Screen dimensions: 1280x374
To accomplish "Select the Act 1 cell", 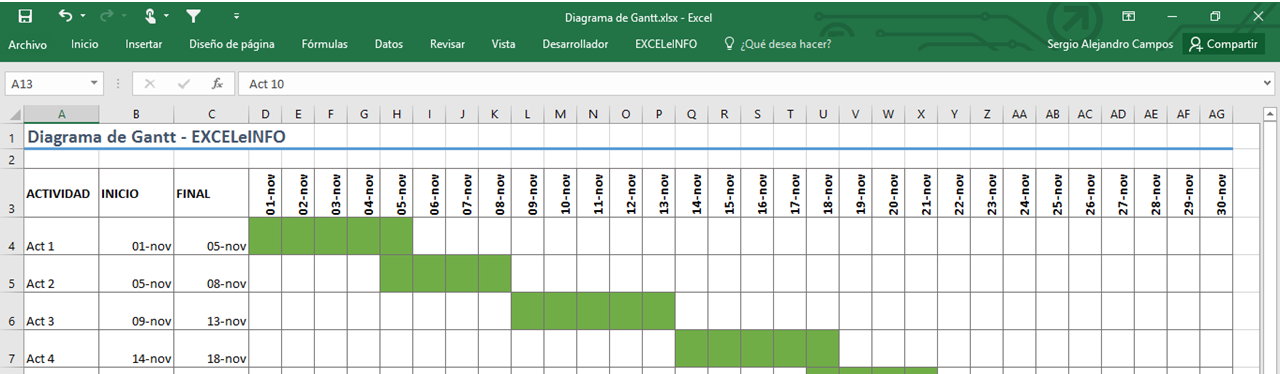I will (62, 236).
